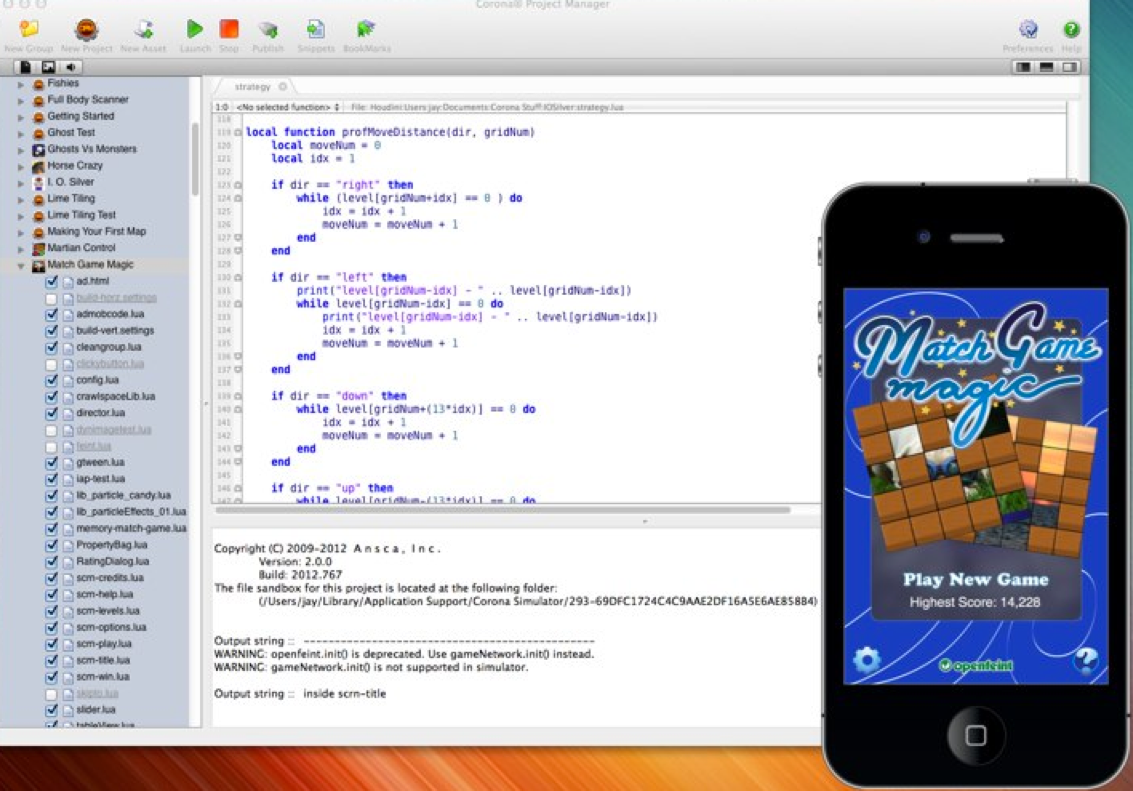
Task: Uncheck the cleangroup.lua checkbox
Action: point(51,347)
